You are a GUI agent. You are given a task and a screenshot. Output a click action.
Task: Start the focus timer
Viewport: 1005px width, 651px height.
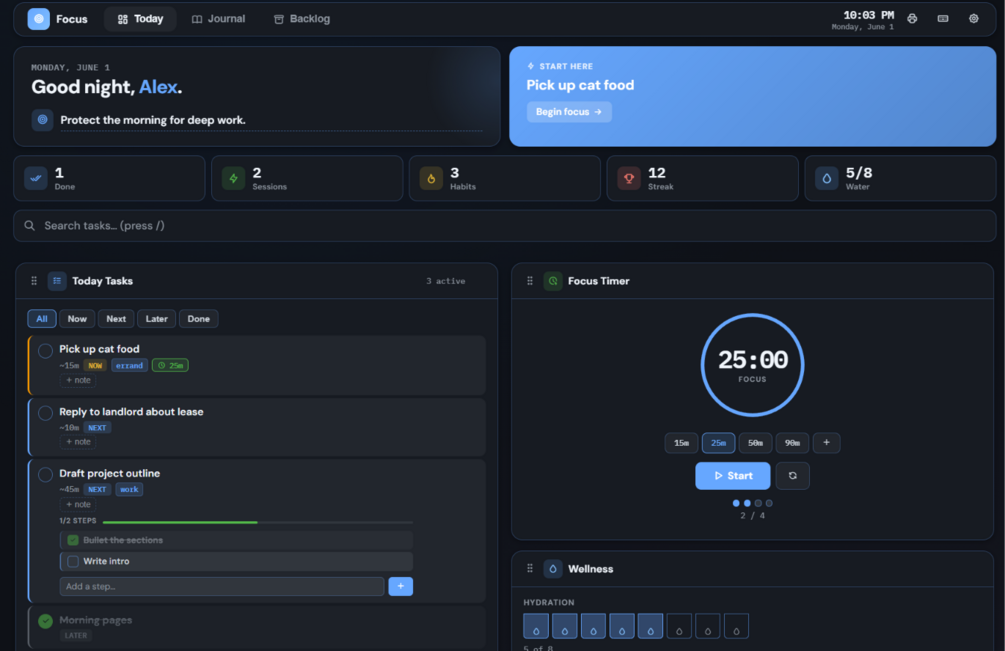[x=733, y=475]
